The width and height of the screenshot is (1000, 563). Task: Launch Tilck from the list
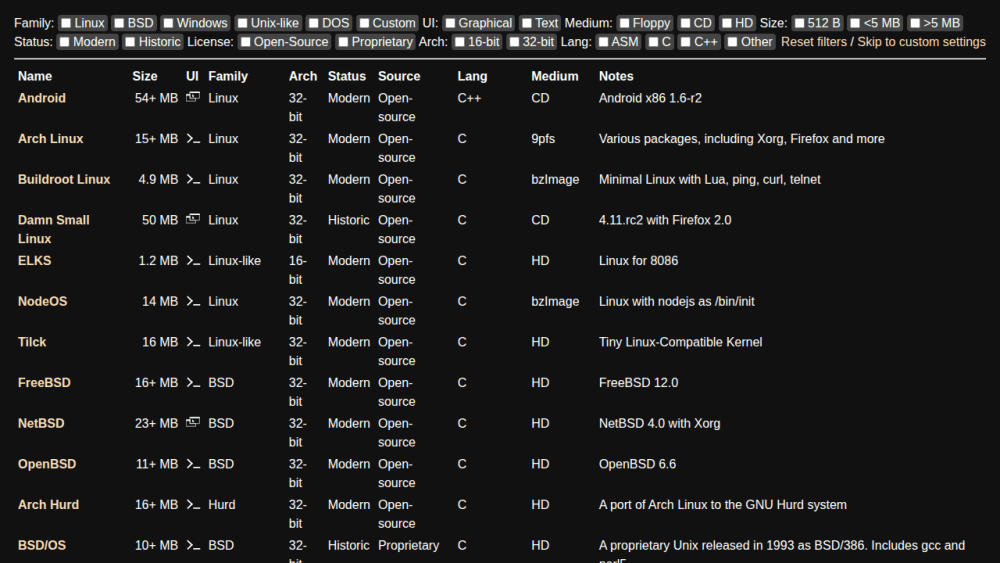pyautogui.click(x=32, y=342)
